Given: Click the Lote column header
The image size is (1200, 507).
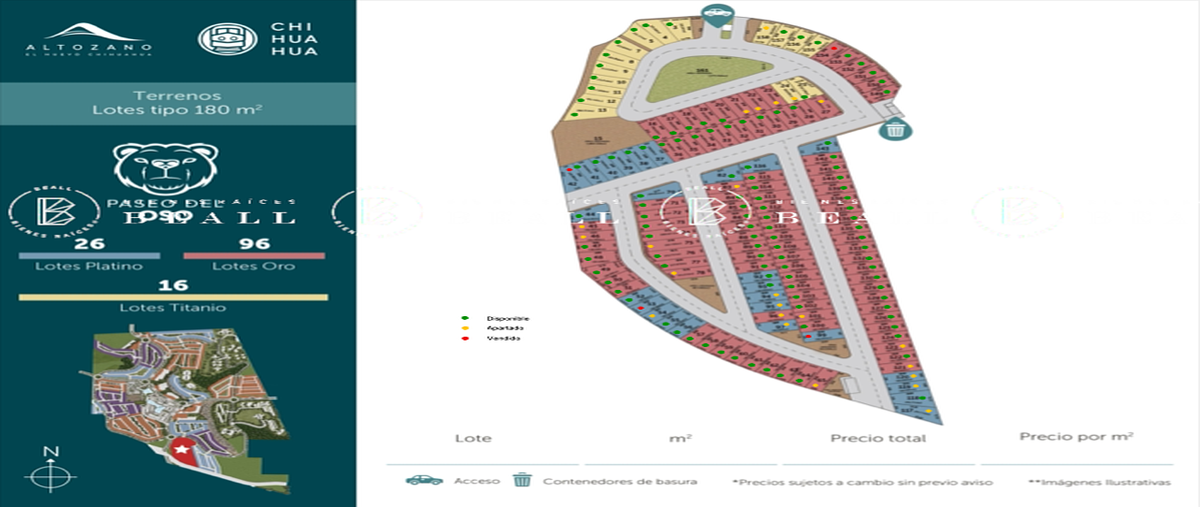Looking at the screenshot, I should click(473, 438).
